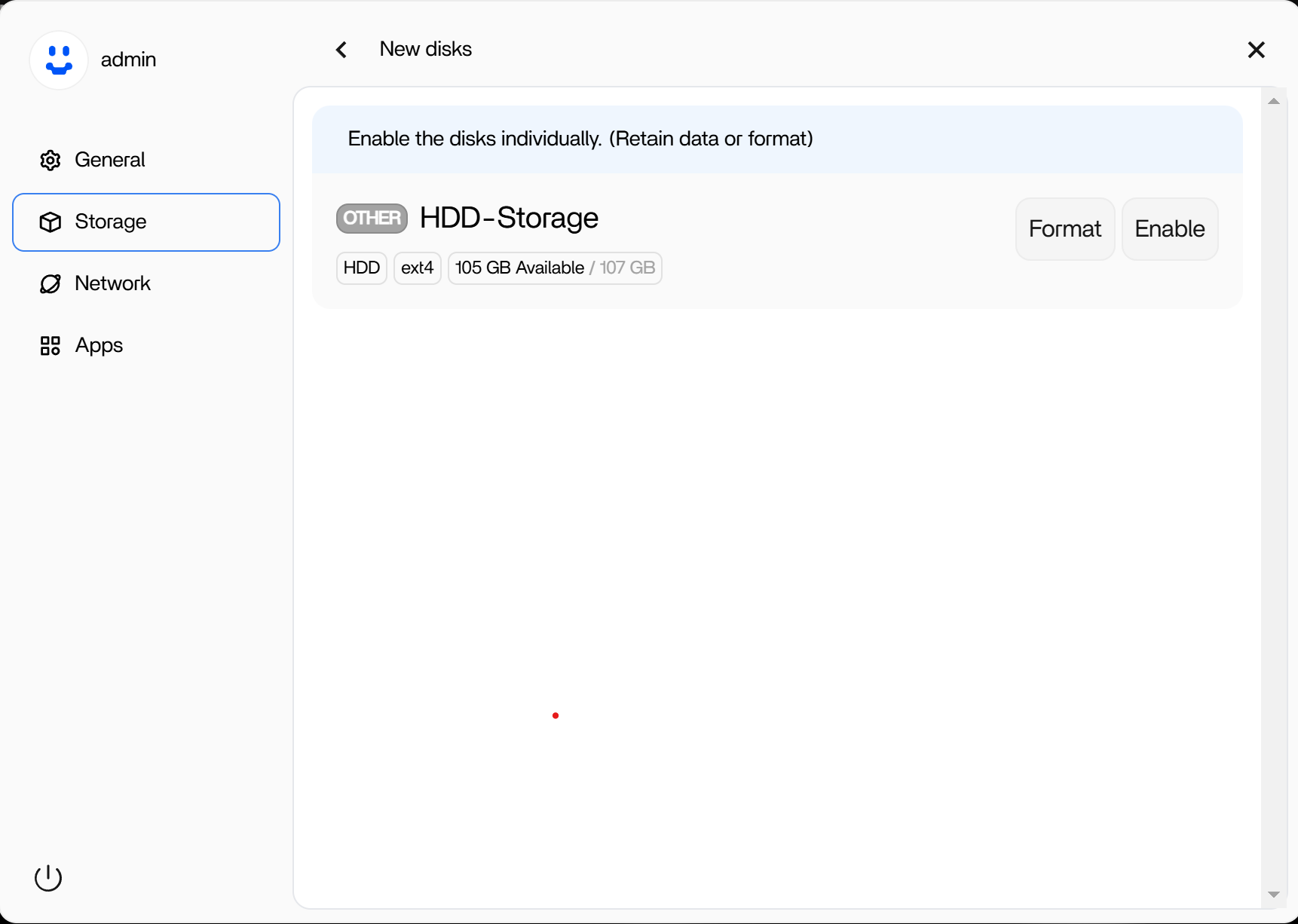Viewport: 1298px width, 924px height.
Task: Click the Storage cube icon
Action: tap(51, 222)
